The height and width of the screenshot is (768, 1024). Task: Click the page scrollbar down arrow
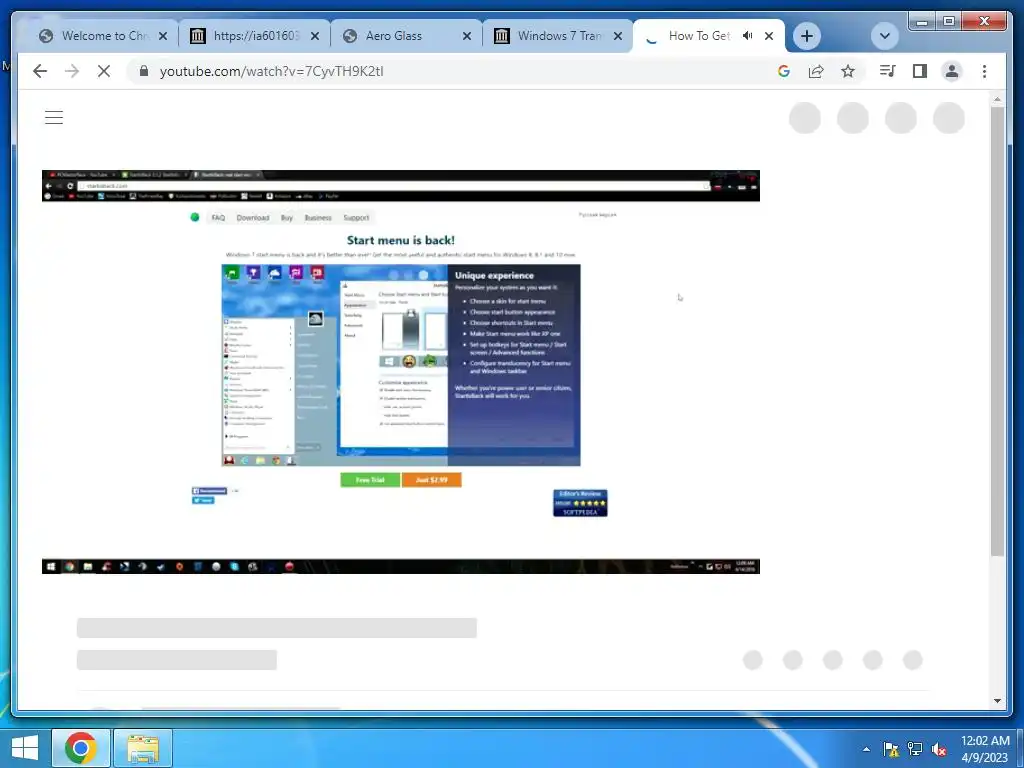[x=997, y=701]
